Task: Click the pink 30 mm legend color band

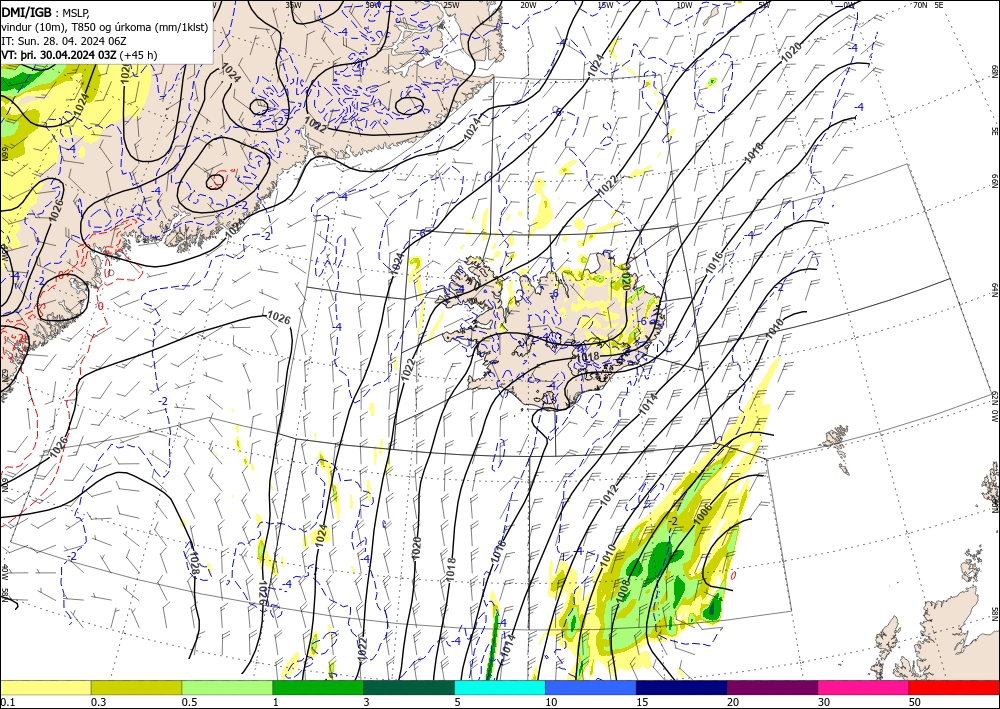Action: [x=864, y=687]
